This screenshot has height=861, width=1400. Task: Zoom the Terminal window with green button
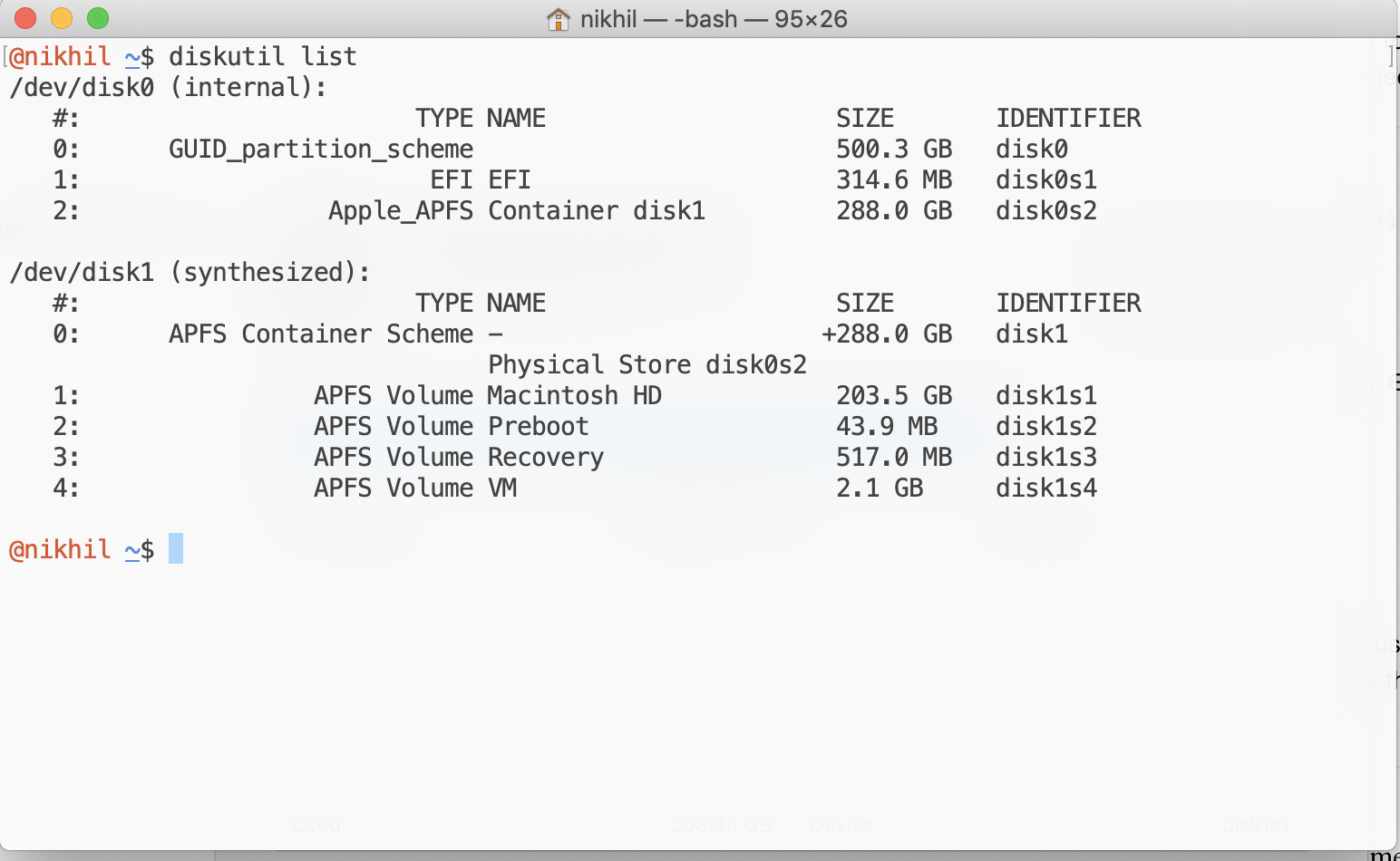[98, 18]
